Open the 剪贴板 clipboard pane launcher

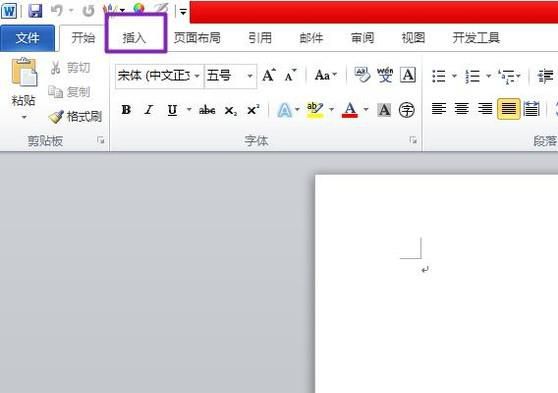[x=101, y=141]
